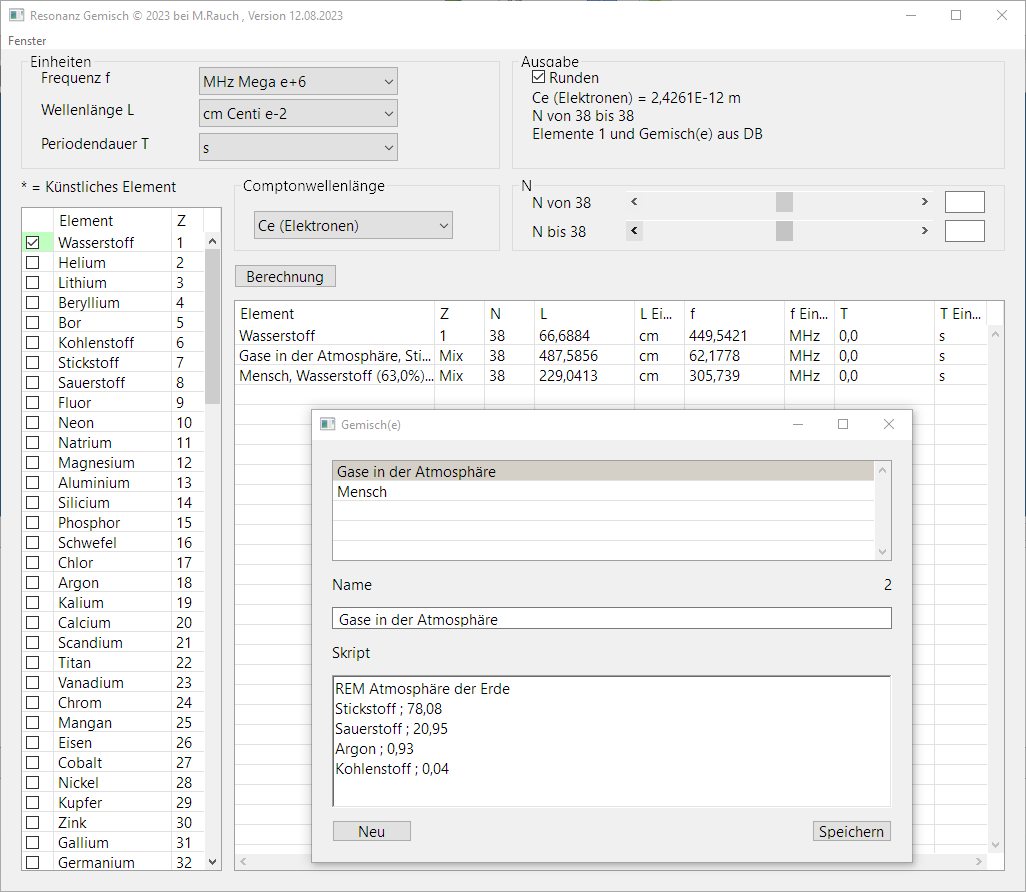Click the frequency value 449,5421
The image size is (1026, 892).
point(718,336)
